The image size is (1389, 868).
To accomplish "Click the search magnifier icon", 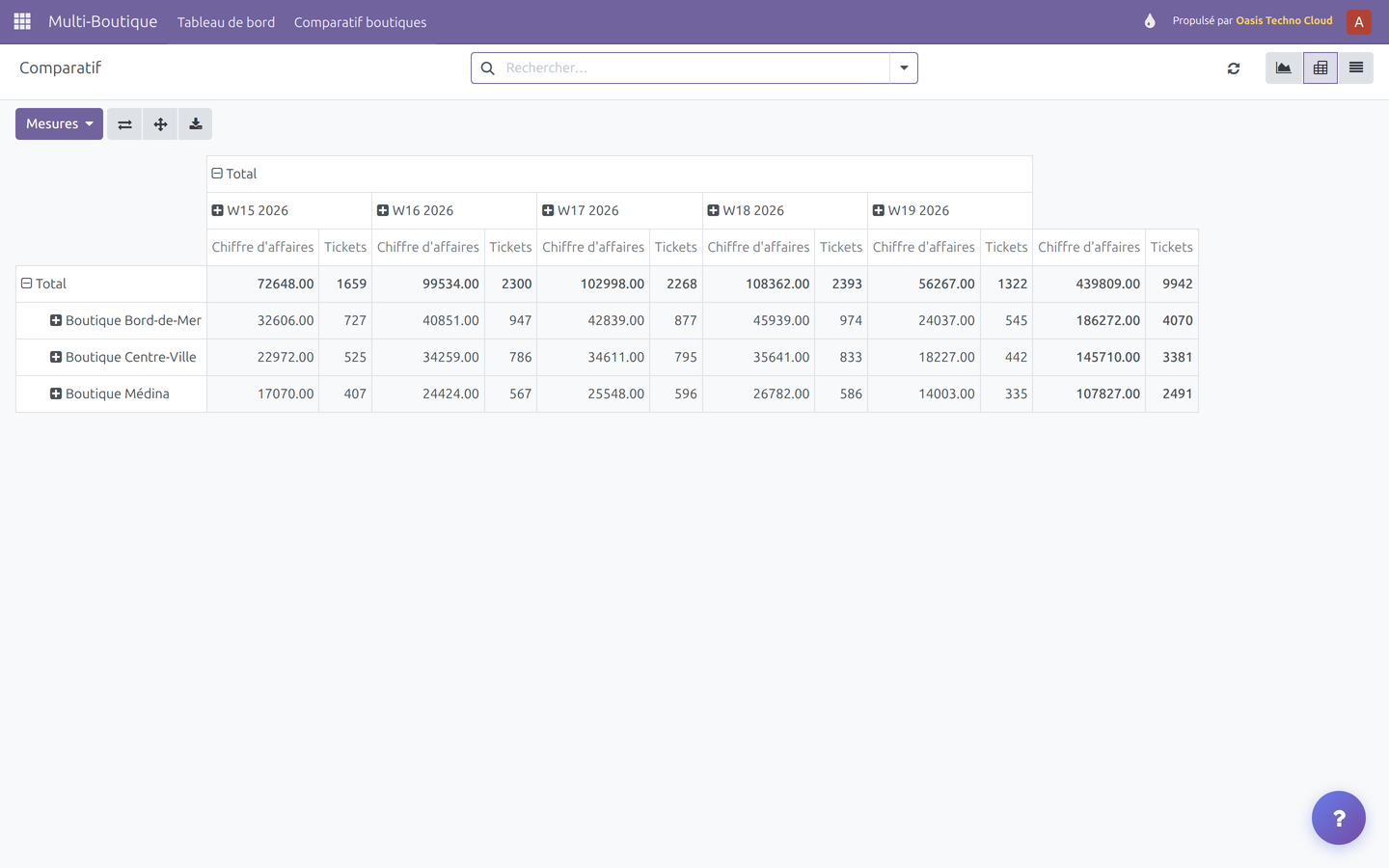I will point(488,68).
